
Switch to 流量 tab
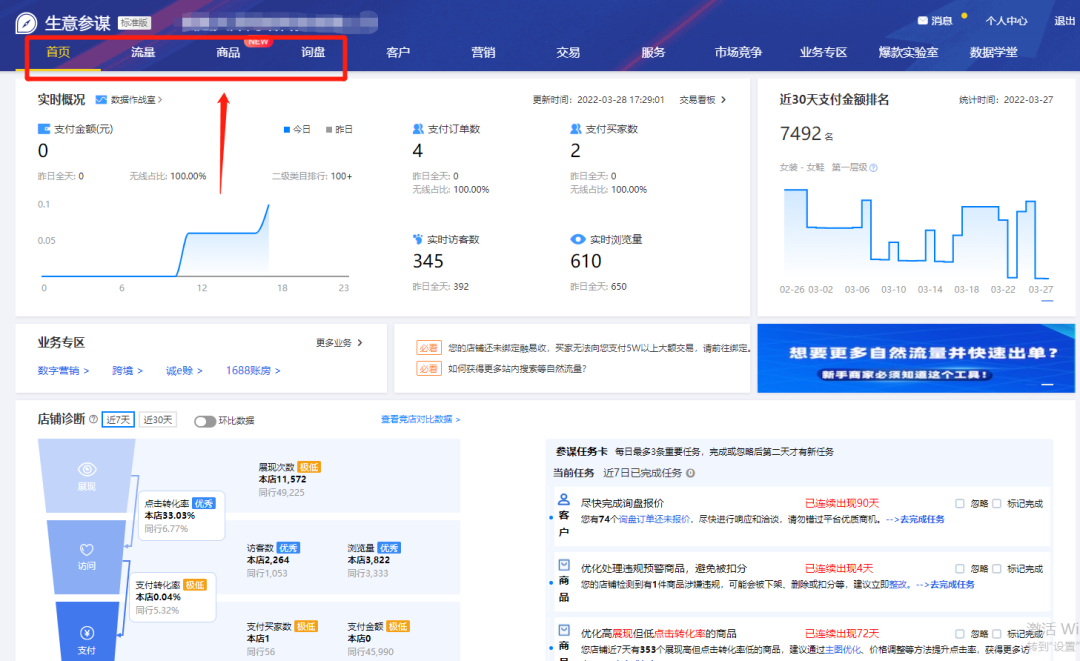pos(143,52)
